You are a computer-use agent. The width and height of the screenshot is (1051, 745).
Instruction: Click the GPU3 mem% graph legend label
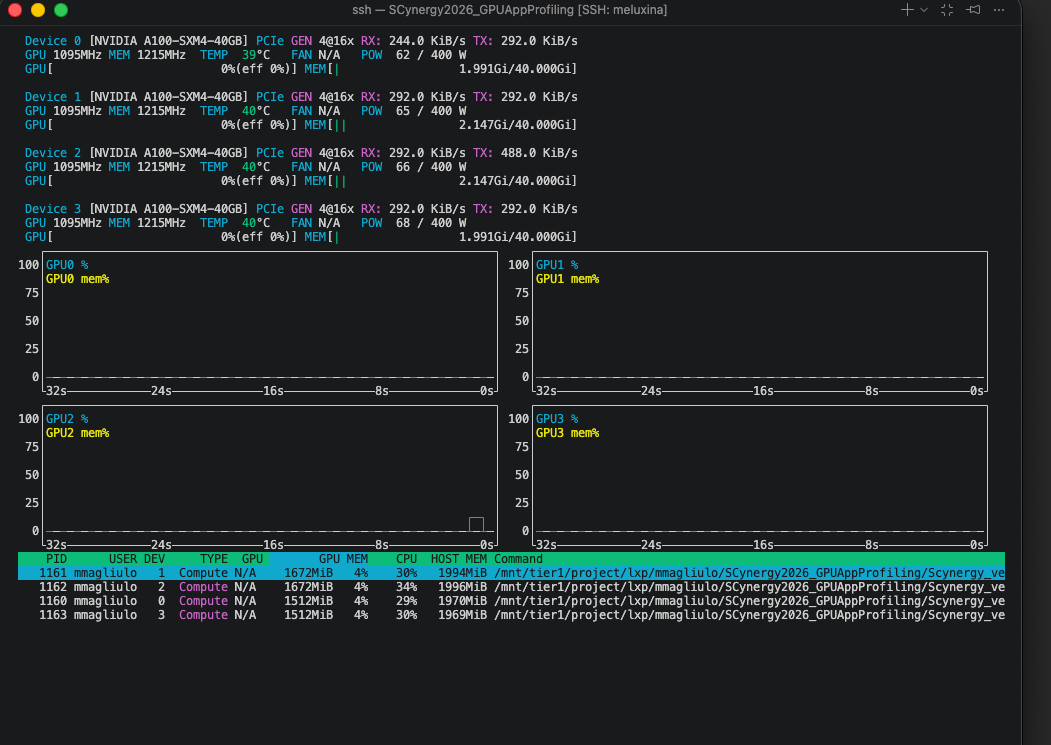coord(567,433)
